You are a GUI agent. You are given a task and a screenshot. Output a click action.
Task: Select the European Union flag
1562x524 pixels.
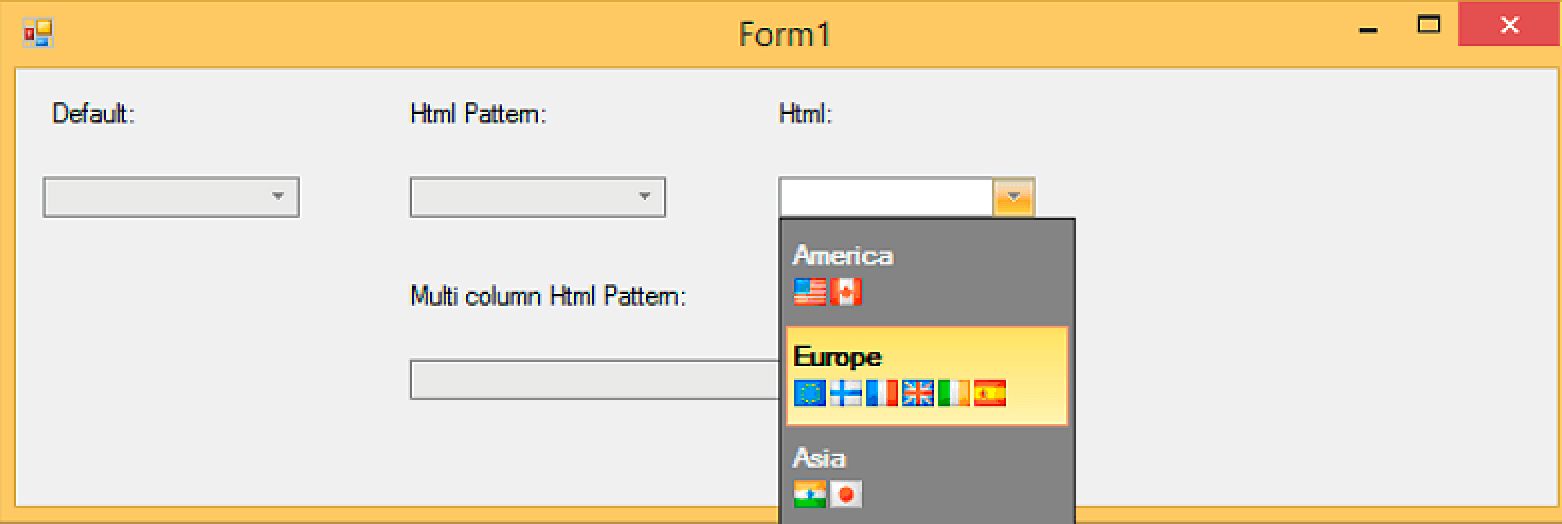(809, 394)
